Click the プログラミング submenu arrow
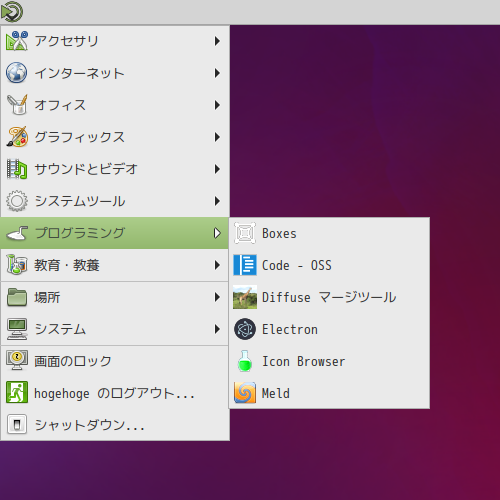Image resolution: width=500 pixels, height=500 pixels. point(217,233)
